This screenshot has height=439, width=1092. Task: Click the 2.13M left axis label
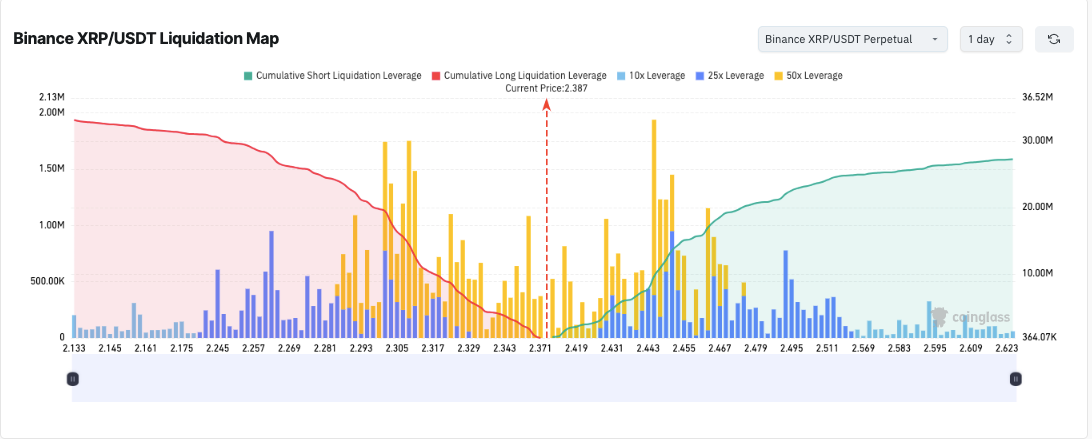point(52,97)
